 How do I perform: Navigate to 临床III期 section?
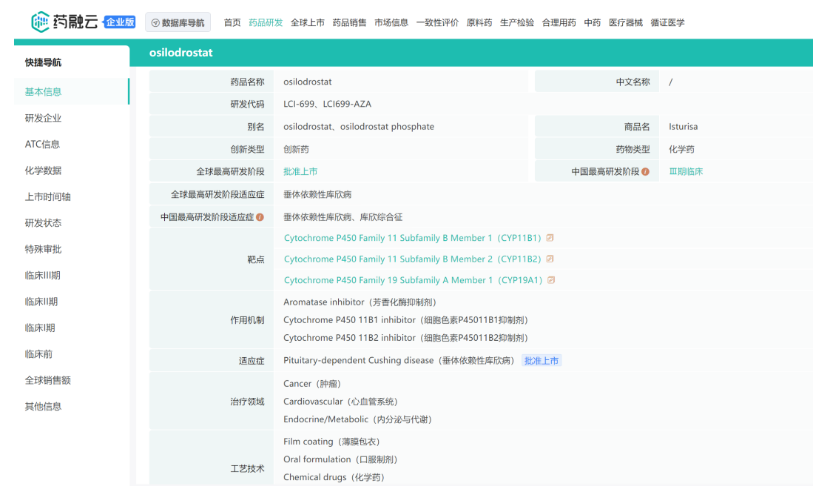pos(43,275)
